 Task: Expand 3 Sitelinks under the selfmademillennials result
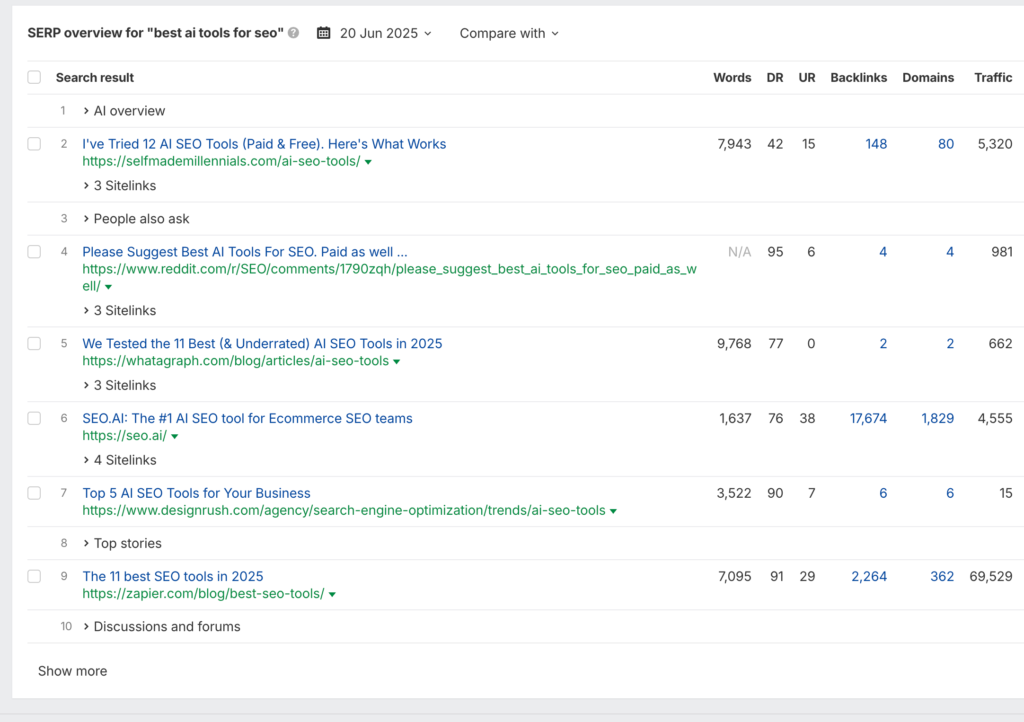pos(120,186)
